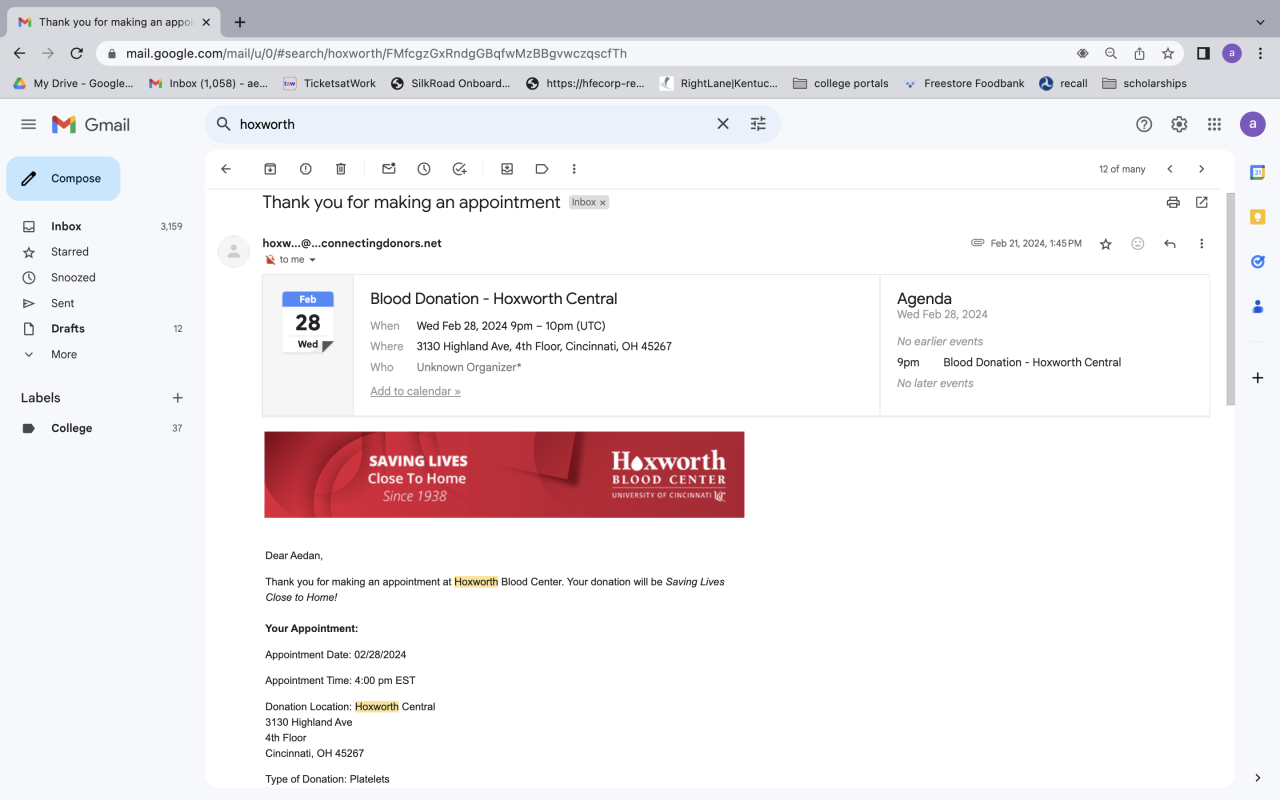Open Google apps grid
This screenshot has width=1280, height=800.
[x=1214, y=124]
